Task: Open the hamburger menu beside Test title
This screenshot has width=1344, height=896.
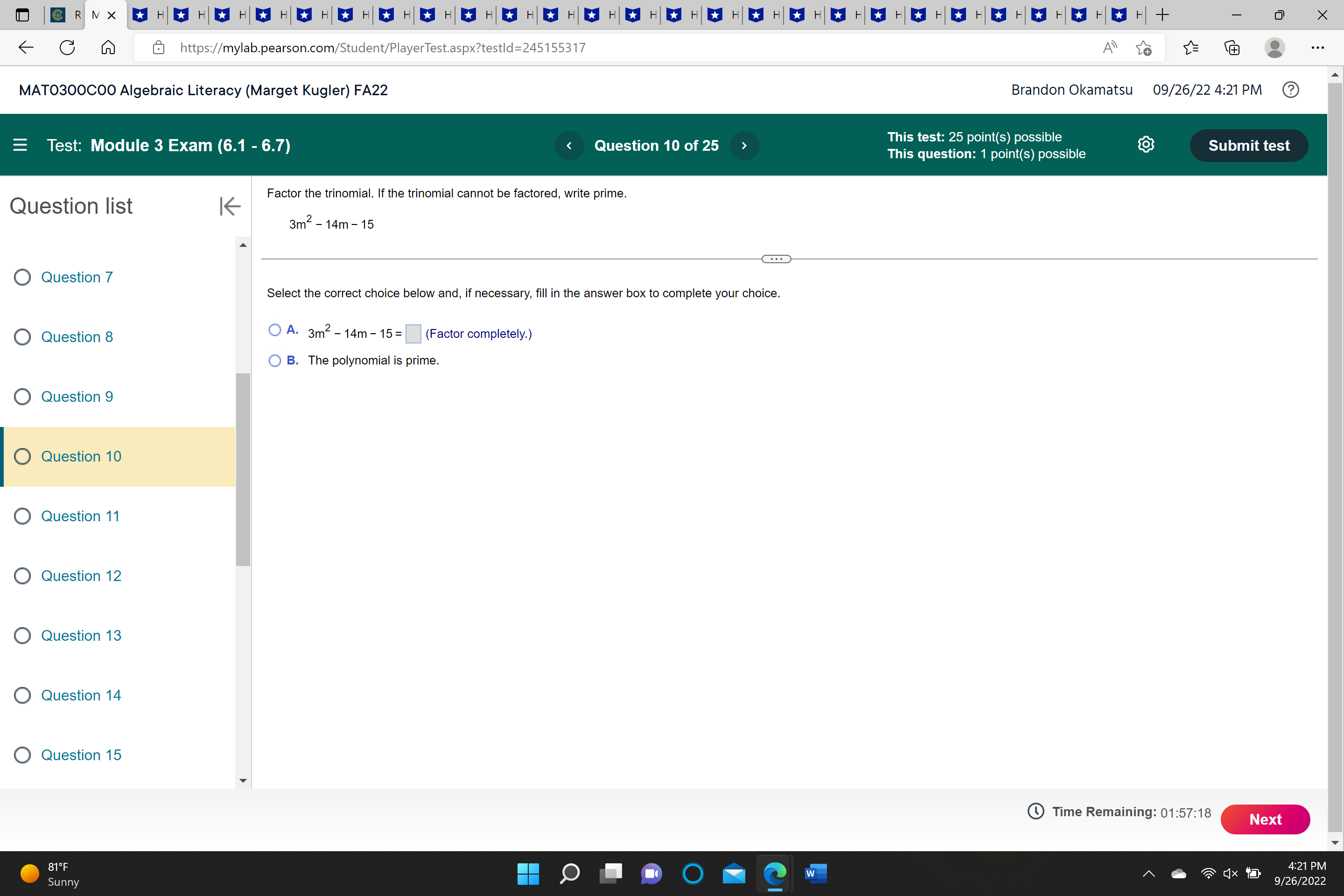Action: (x=20, y=145)
